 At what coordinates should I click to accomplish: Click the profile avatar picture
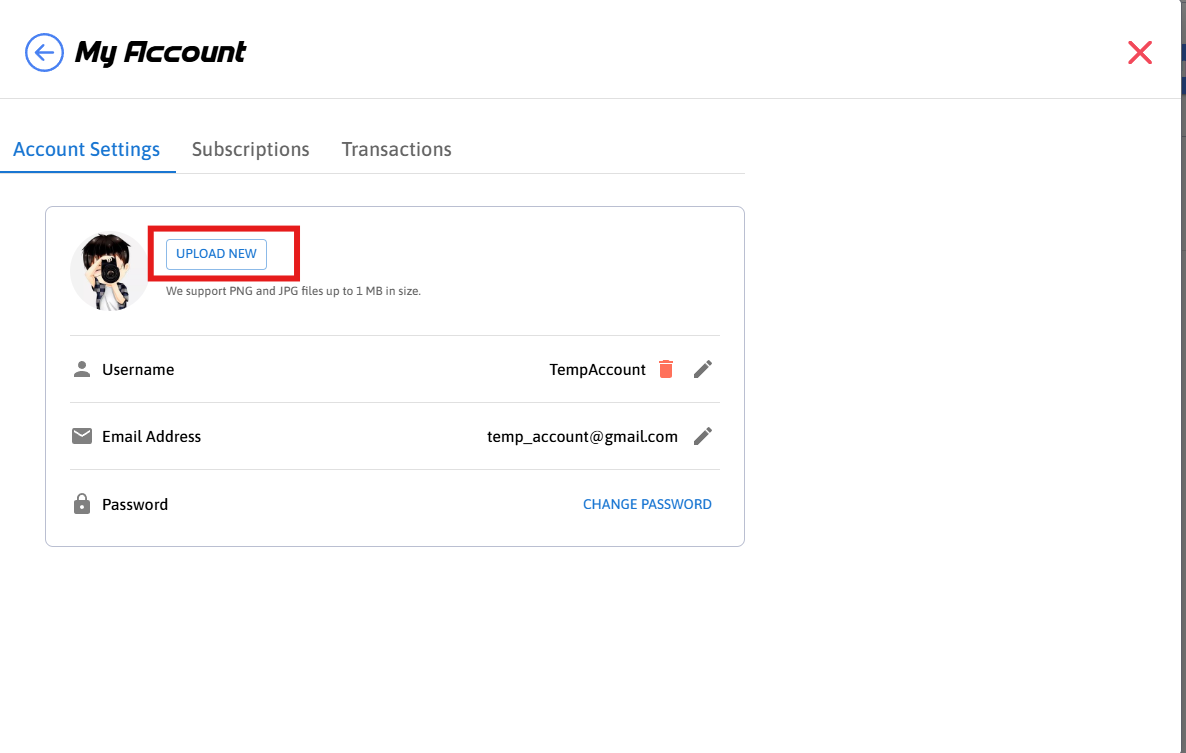[109, 271]
